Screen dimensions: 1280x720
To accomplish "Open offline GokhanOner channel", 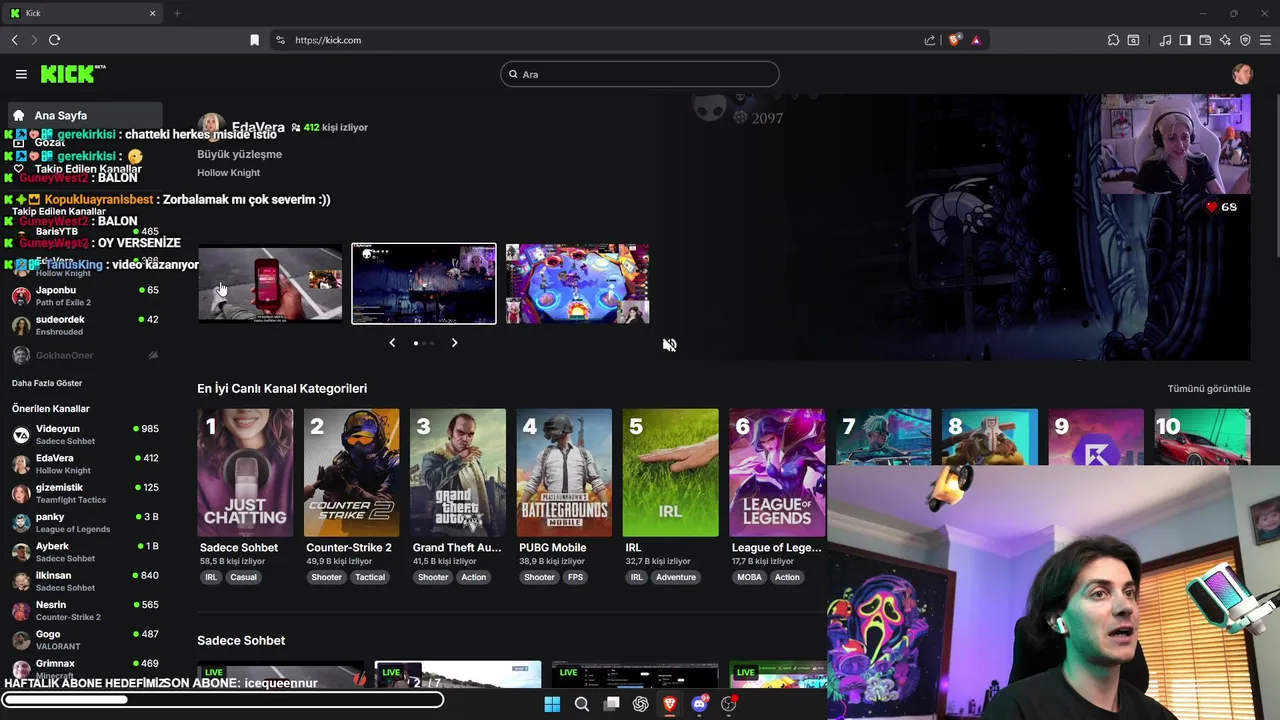I will coord(84,355).
